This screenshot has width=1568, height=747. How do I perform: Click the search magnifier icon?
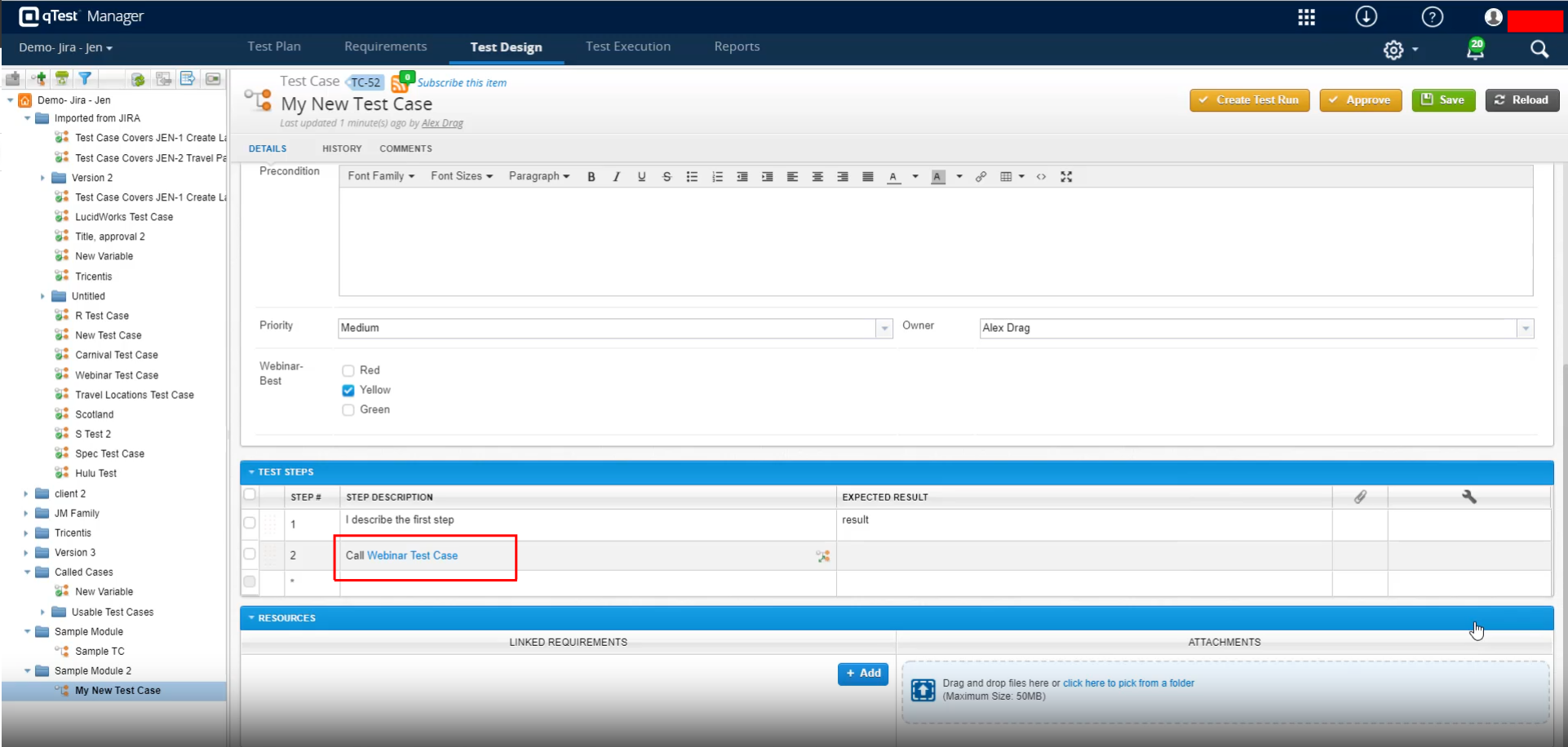point(1539,50)
